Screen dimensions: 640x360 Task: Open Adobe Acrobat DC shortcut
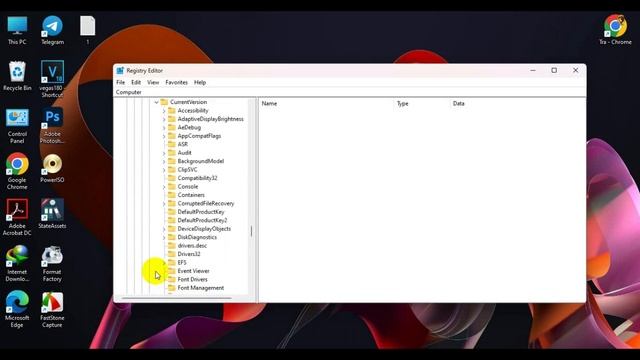(x=17, y=217)
